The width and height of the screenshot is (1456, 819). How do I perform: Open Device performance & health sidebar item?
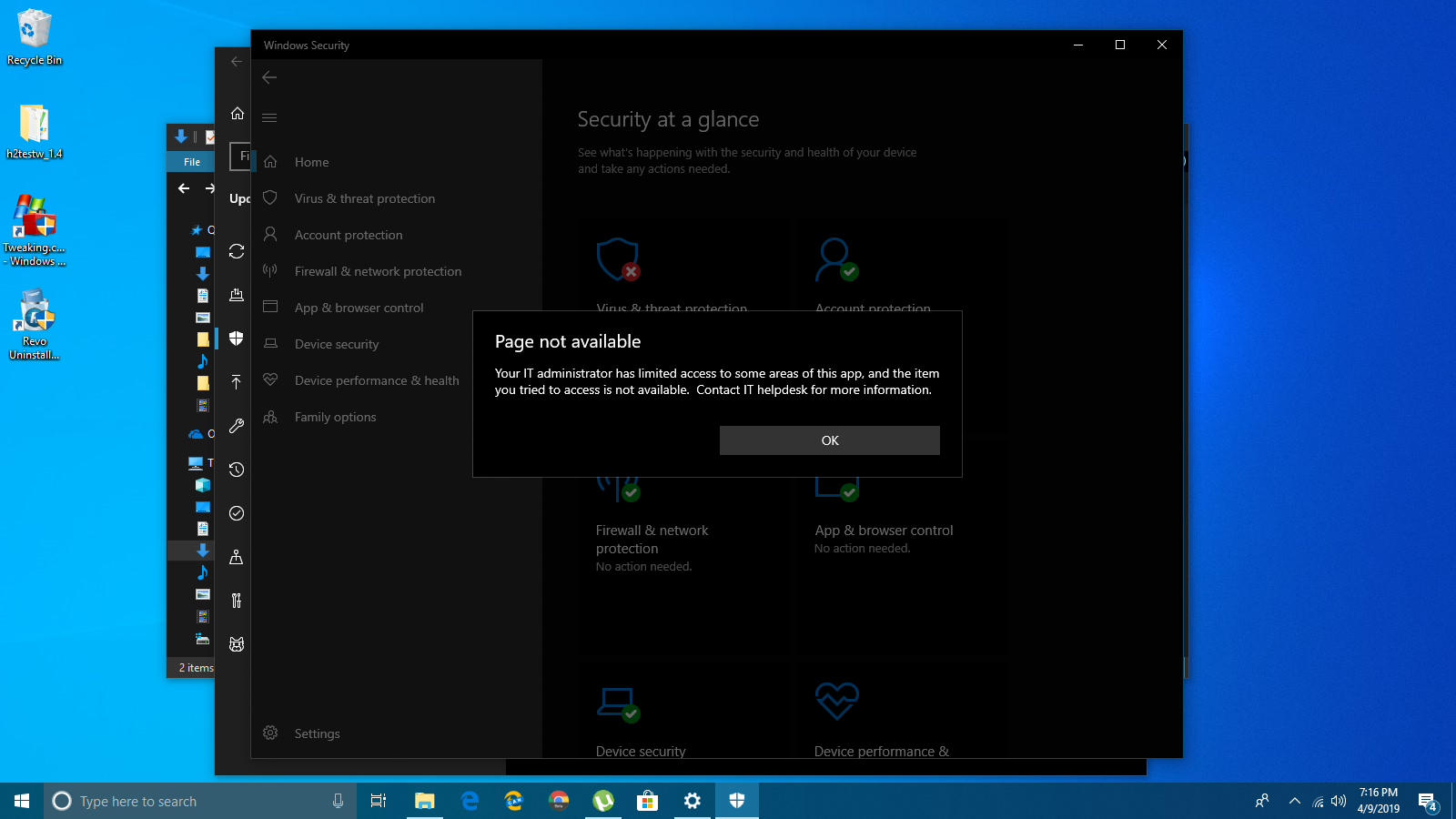[x=397, y=380]
